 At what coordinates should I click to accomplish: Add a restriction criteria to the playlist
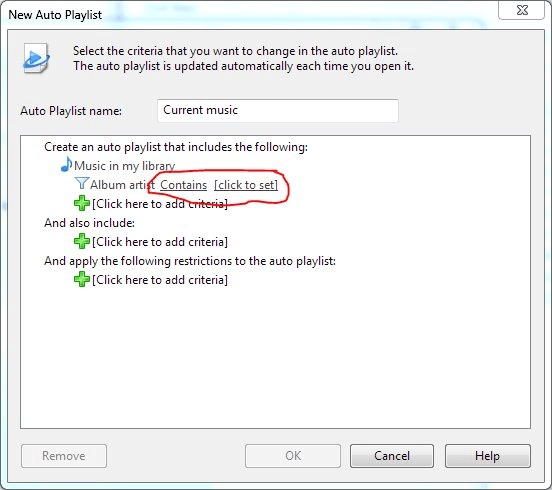pyautogui.click(x=160, y=280)
